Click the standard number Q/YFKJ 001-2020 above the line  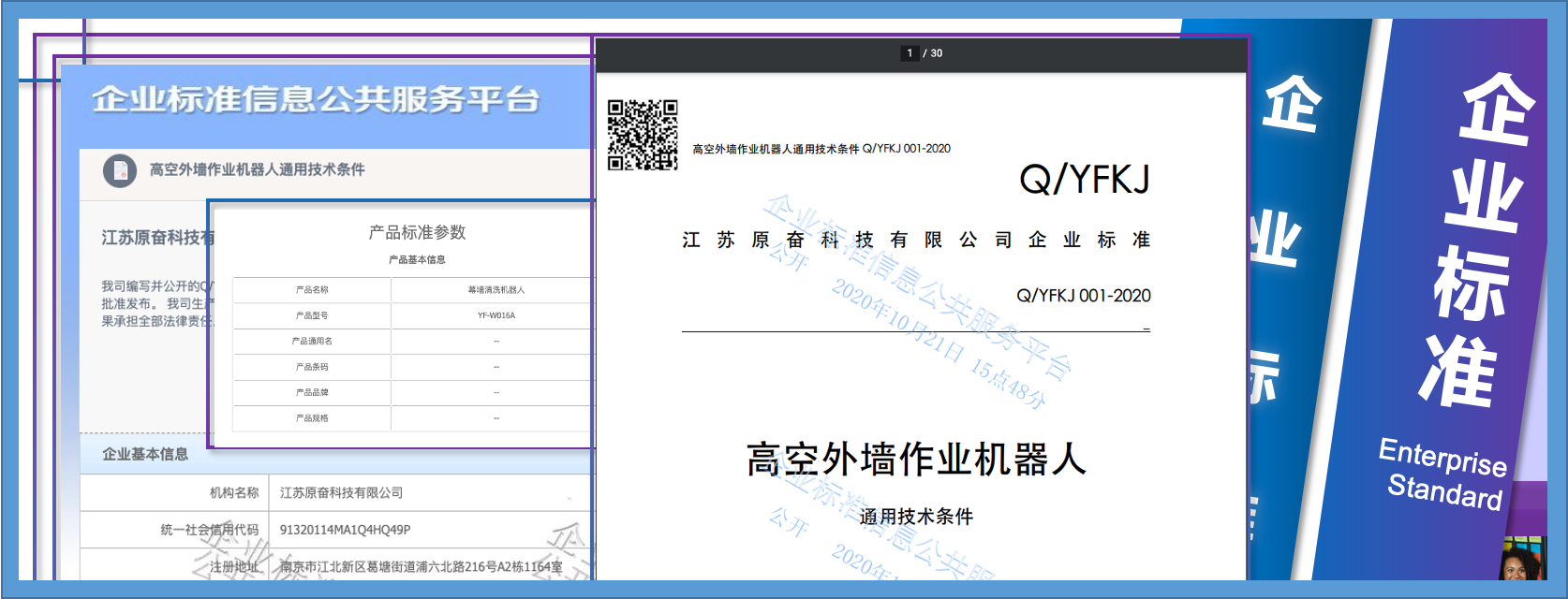click(1084, 296)
